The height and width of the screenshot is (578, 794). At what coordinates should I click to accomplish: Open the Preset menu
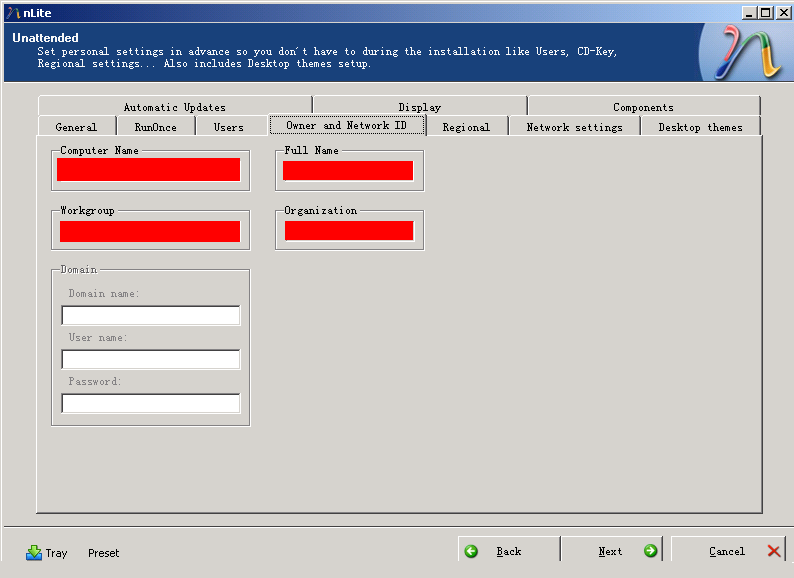103,553
